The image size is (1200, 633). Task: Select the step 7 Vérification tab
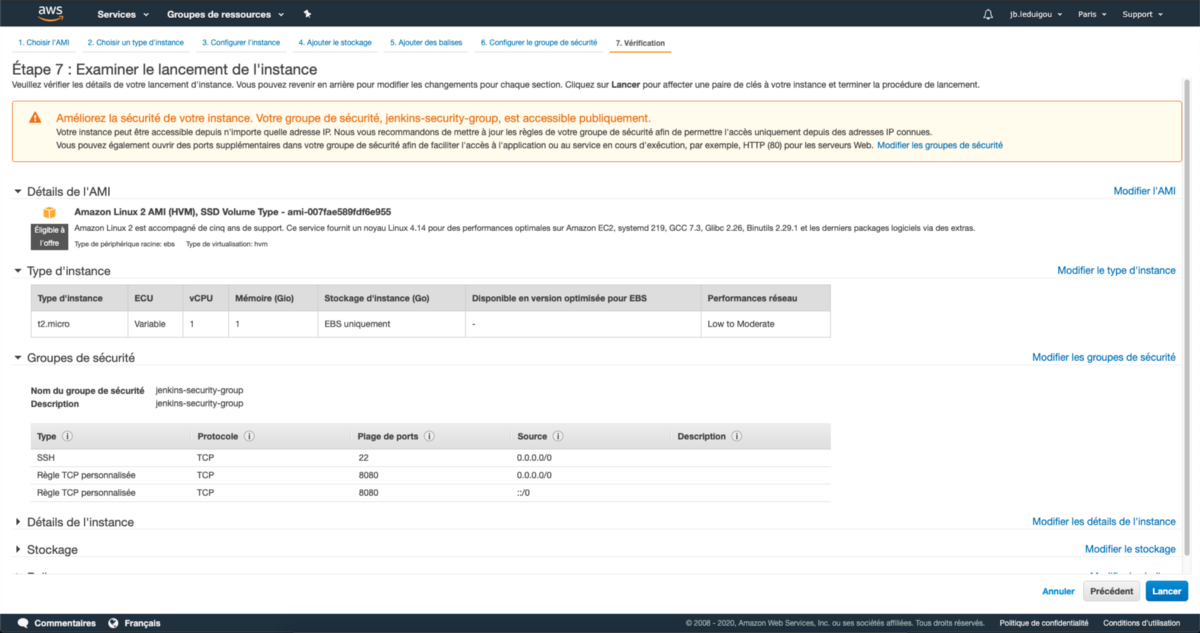[x=640, y=43]
